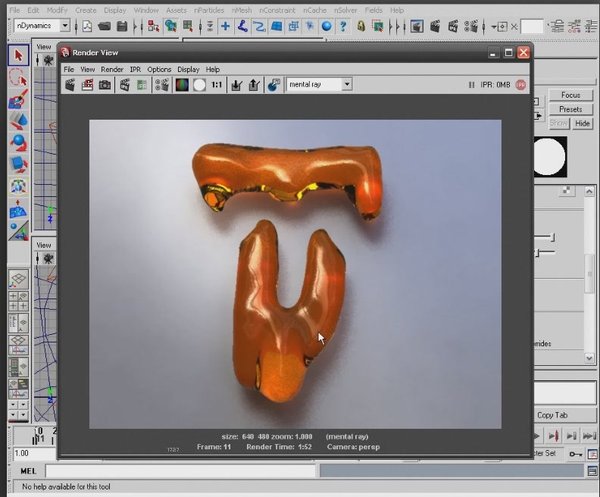Choose the Select arrow tool in toolbox
Screen dimensions: 600x497
click(18, 55)
